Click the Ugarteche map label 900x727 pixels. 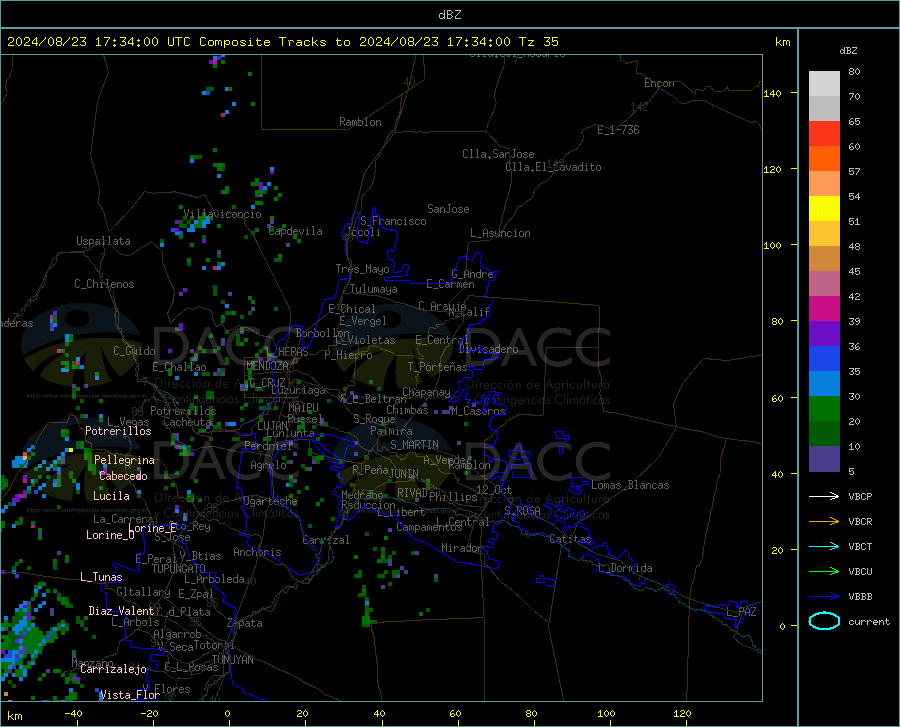pos(270,501)
